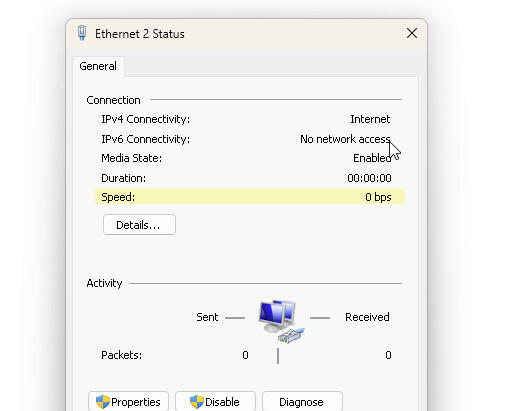Close the Ethernet 2 Status dialog
The height and width of the screenshot is (411, 515).
(412, 33)
